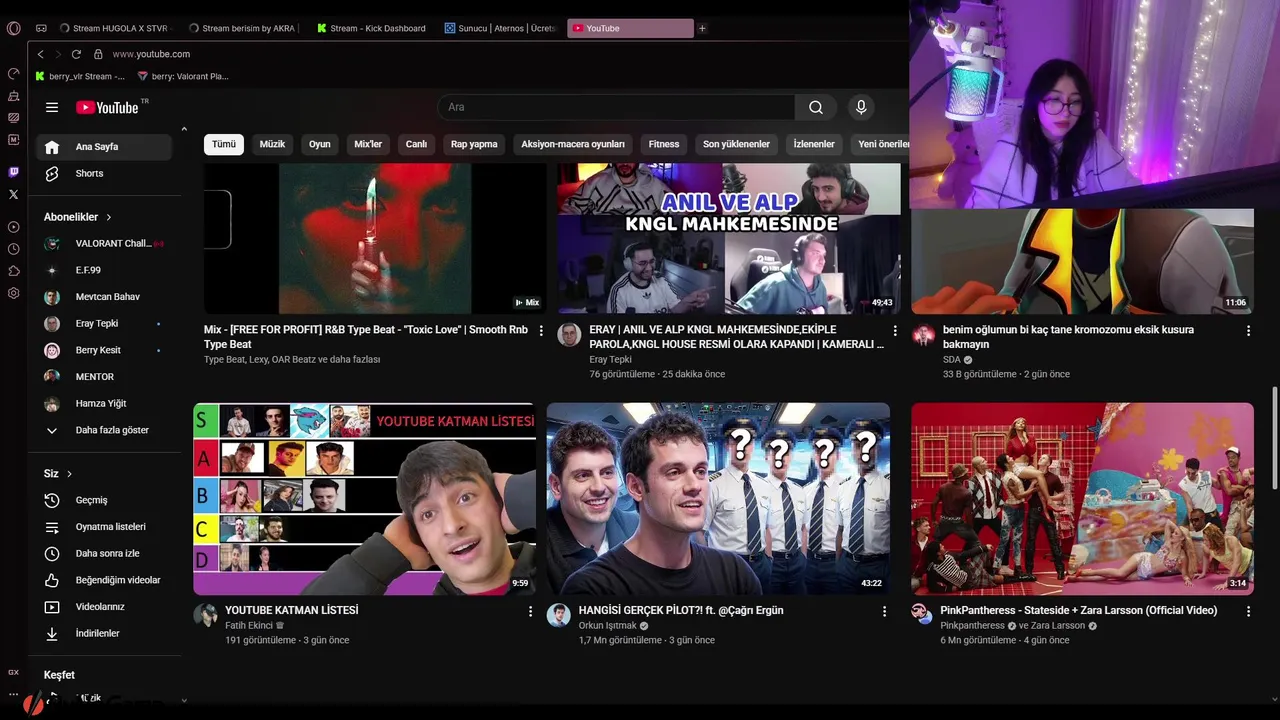The height and width of the screenshot is (720, 1280).
Task: Select the Fitness filter chip
Action: coord(664,144)
